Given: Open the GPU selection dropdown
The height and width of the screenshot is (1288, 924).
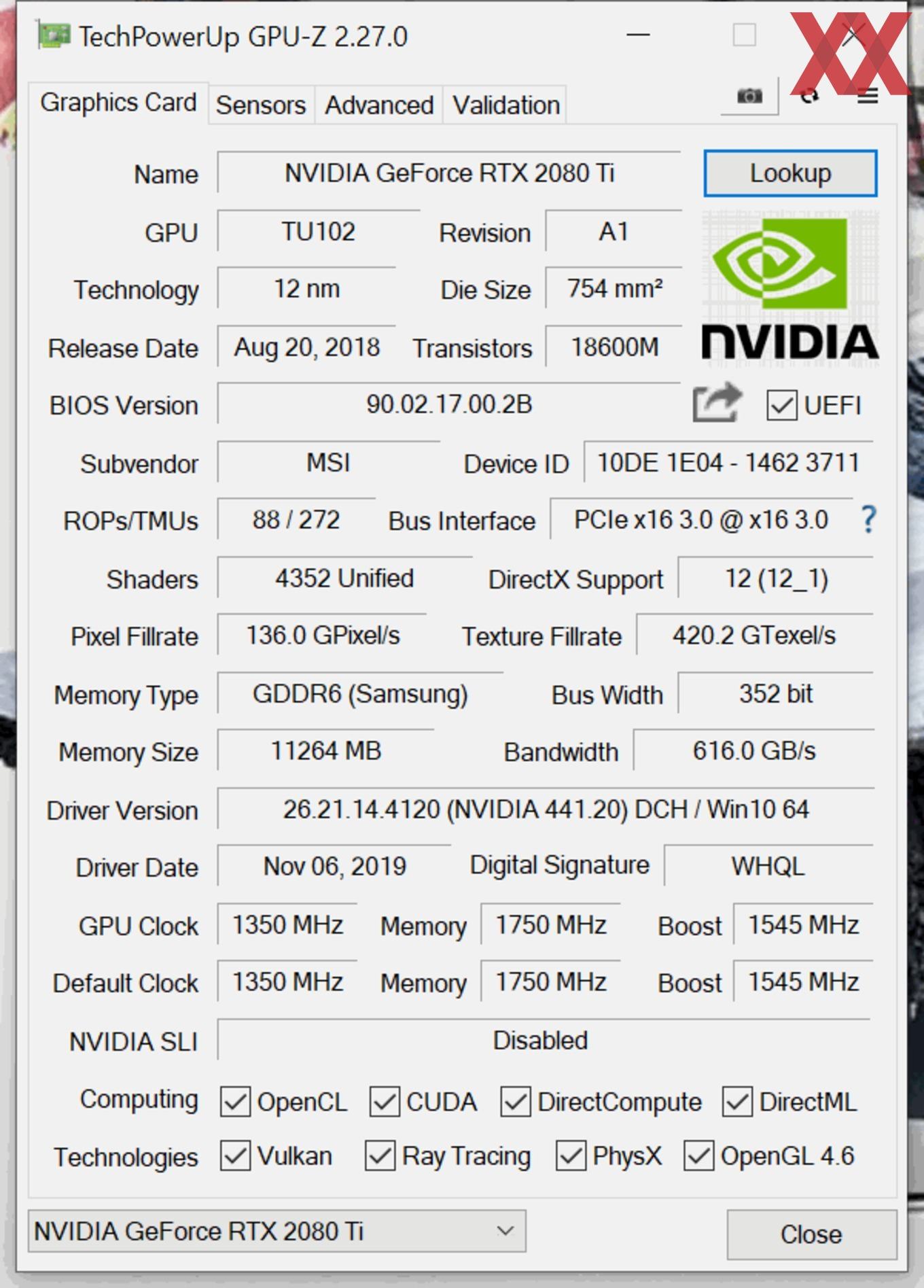Looking at the screenshot, I should coord(277,1231).
